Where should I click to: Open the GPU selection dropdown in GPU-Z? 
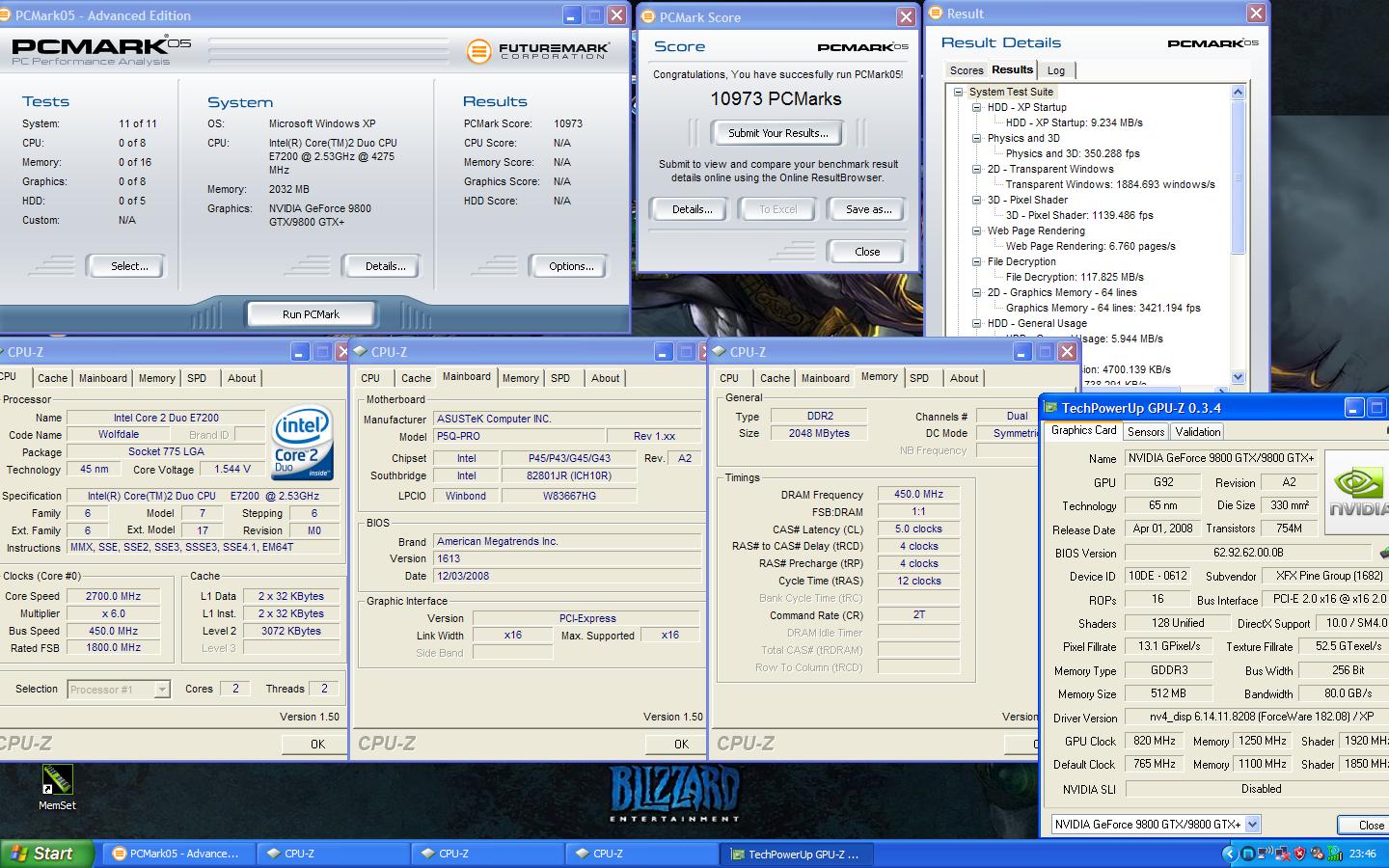[1252, 825]
